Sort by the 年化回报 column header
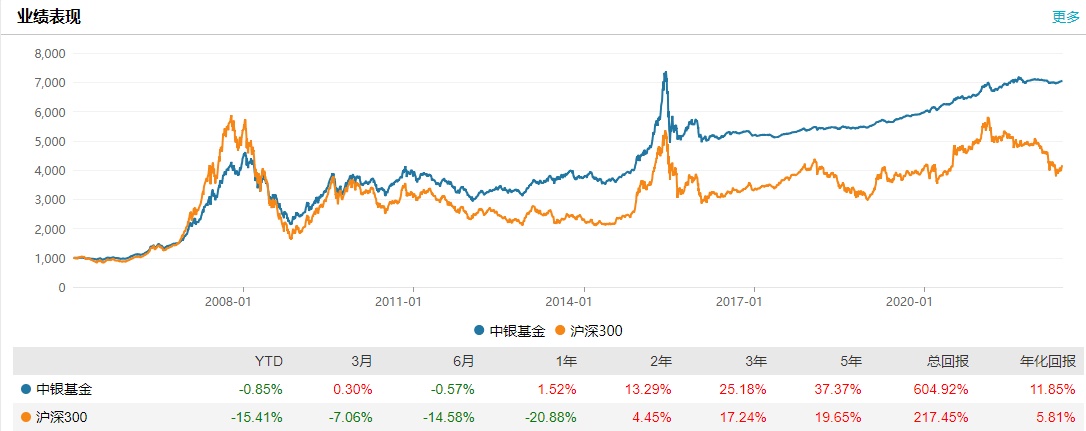The width and height of the screenshot is (1086, 431). click(x=1050, y=362)
